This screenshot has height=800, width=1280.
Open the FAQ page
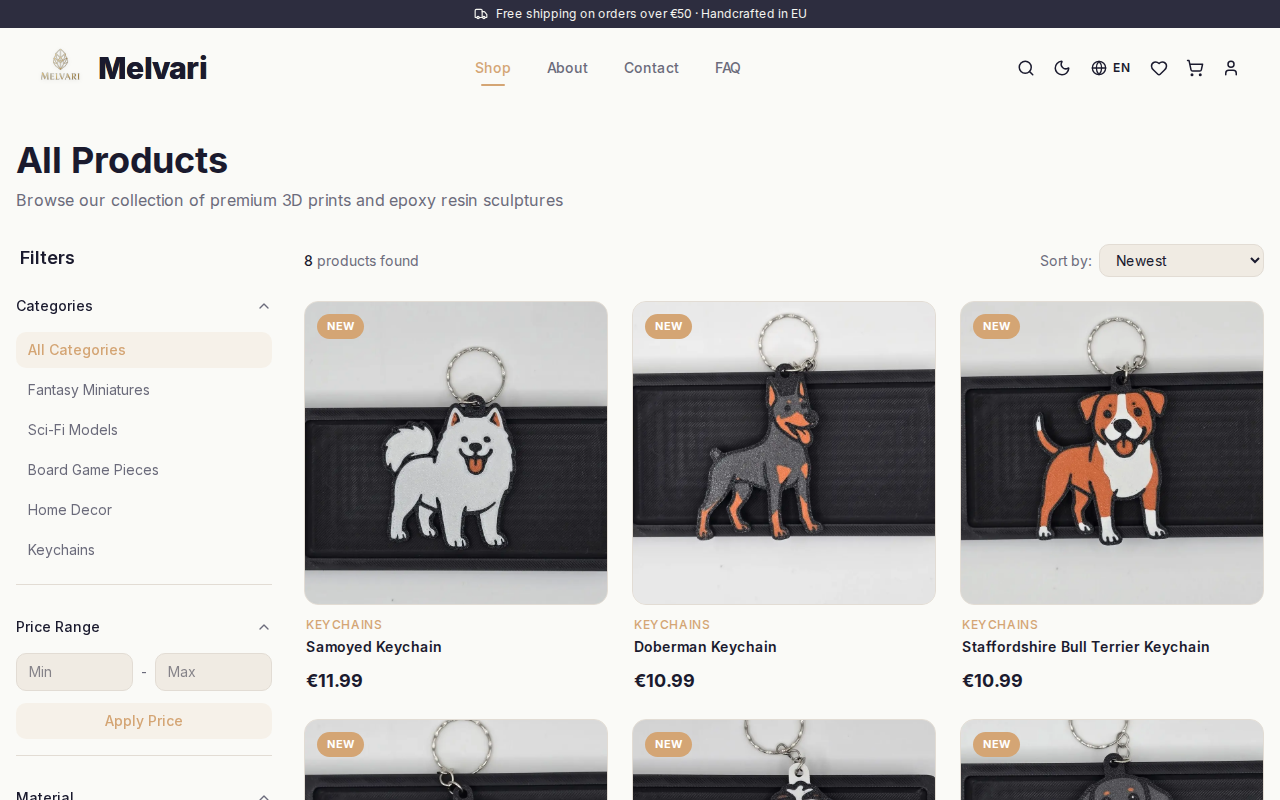(728, 68)
